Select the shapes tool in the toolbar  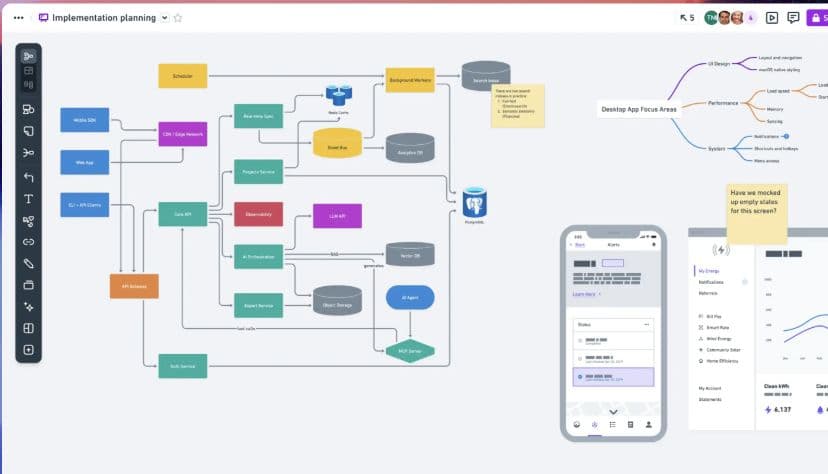[x=29, y=109]
